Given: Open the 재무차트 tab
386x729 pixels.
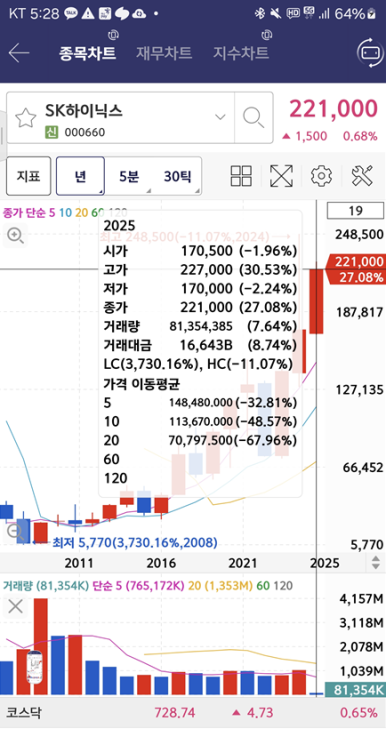Looking at the screenshot, I should pyautogui.click(x=164, y=53).
